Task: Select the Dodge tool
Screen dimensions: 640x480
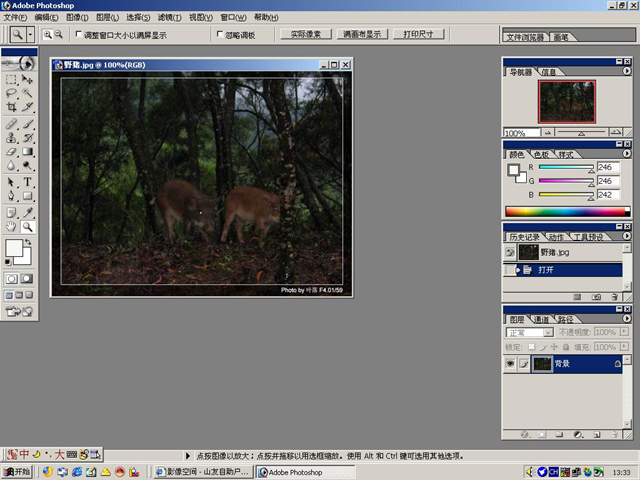Action: pyautogui.click(x=27, y=165)
